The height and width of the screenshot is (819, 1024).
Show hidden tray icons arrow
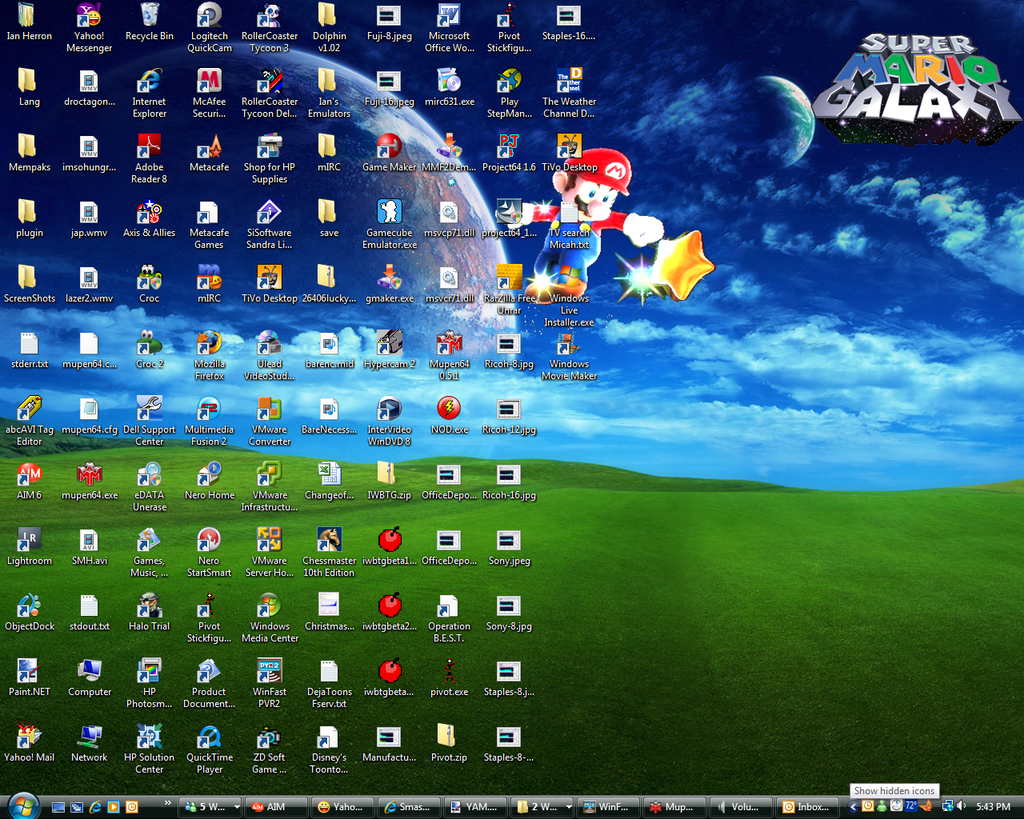[x=853, y=807]
